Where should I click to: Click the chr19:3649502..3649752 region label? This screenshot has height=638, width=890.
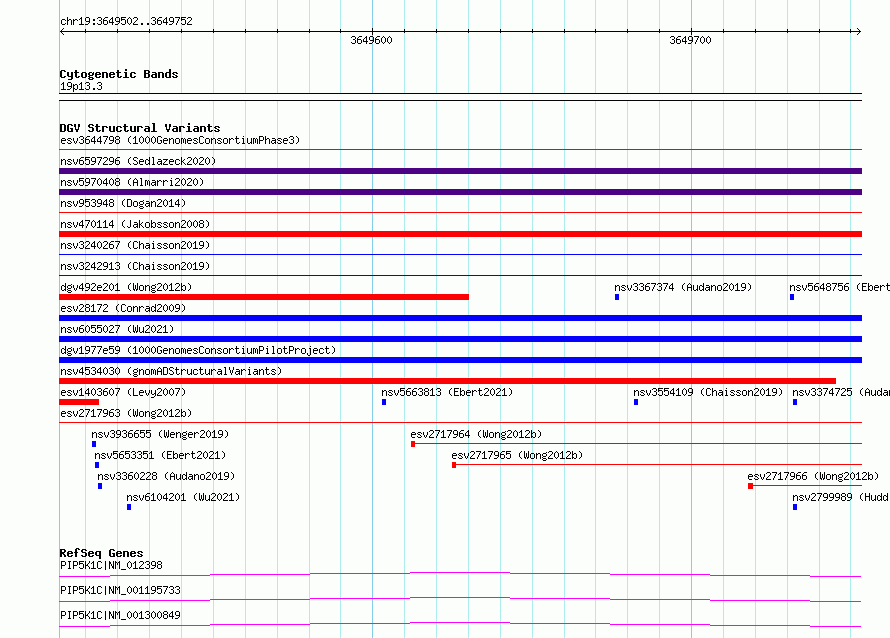pyautogui.click(x=126, y=21)
